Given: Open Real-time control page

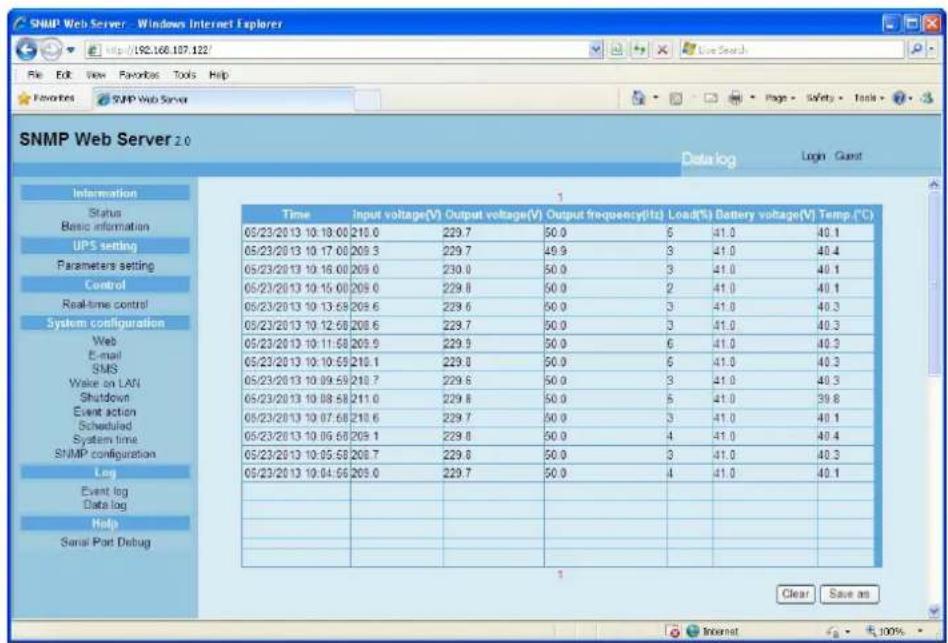Looking at the screenshot, I should 105,304.
